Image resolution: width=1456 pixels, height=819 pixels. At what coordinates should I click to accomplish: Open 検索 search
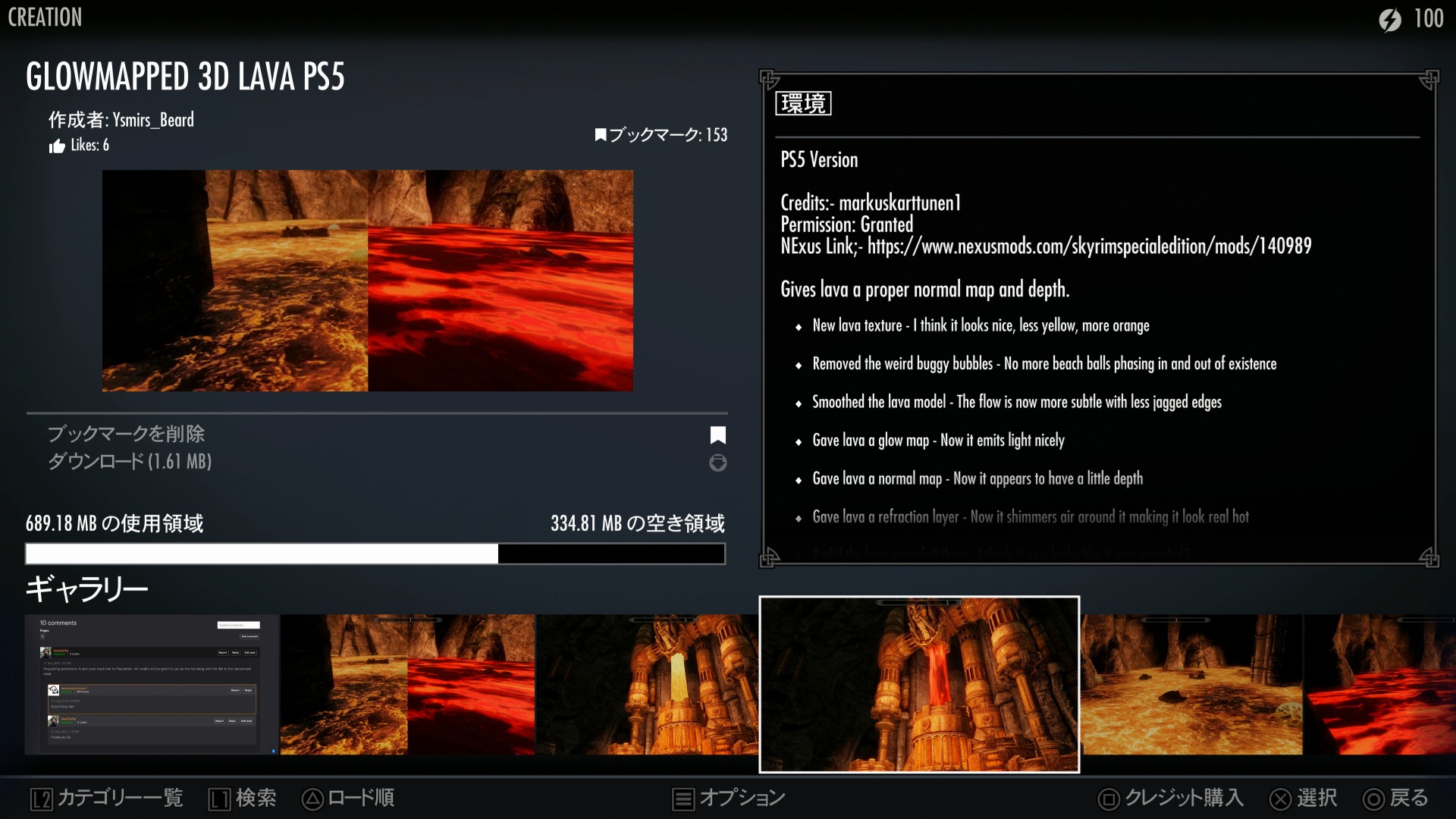tap(256, 798)
